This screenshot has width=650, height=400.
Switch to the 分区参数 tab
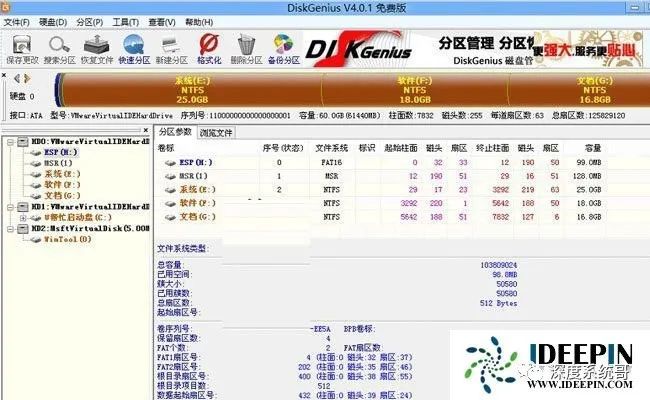pos(175,132)
